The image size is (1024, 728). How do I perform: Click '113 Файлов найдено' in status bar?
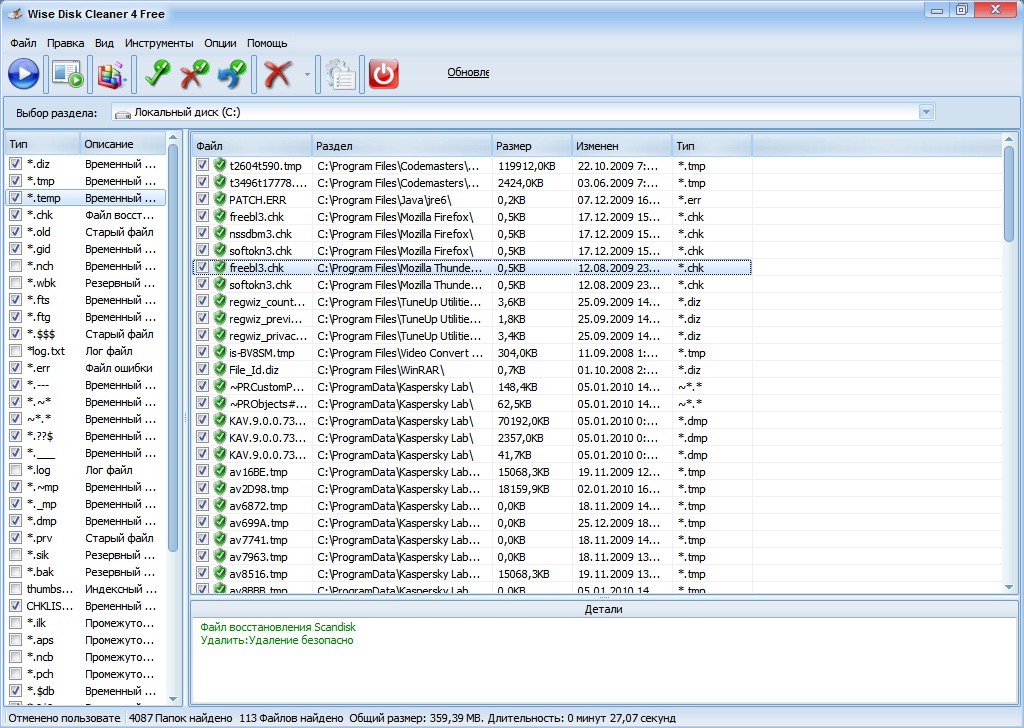point(291,718)
